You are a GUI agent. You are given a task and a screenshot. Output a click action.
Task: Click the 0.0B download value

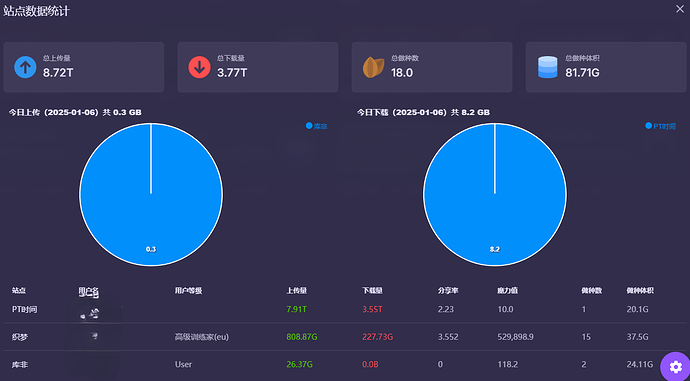(370, 365)
